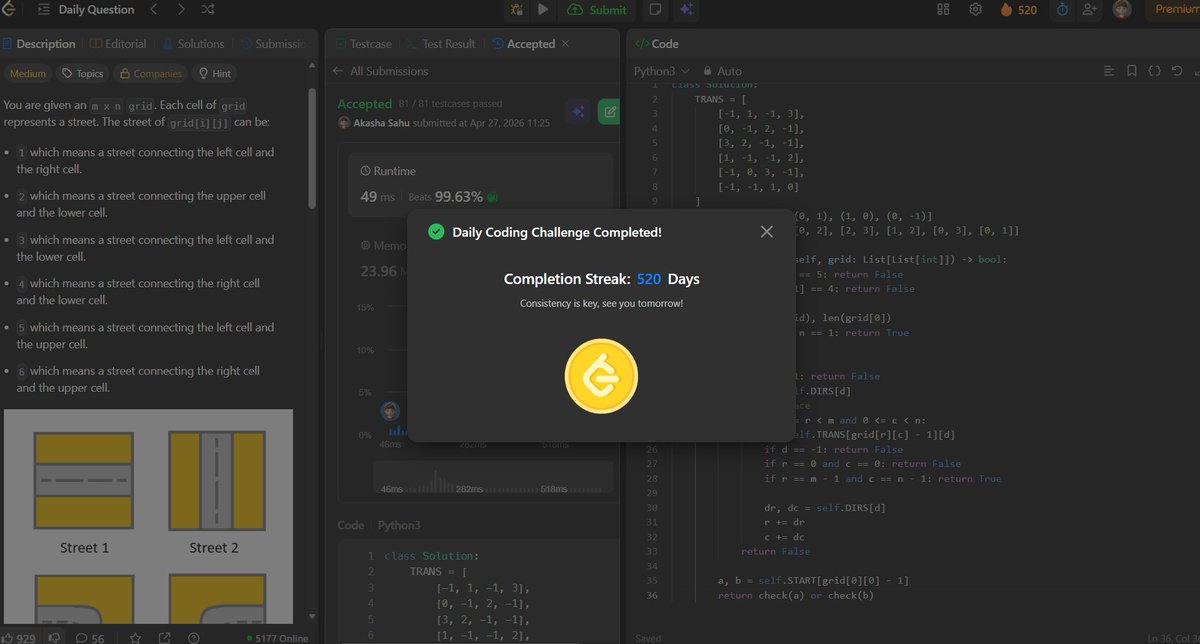Screen dimensions: 1200x644
Task: Click the Daily Question title
Action: pyautogui.click(x=96, y=10)
